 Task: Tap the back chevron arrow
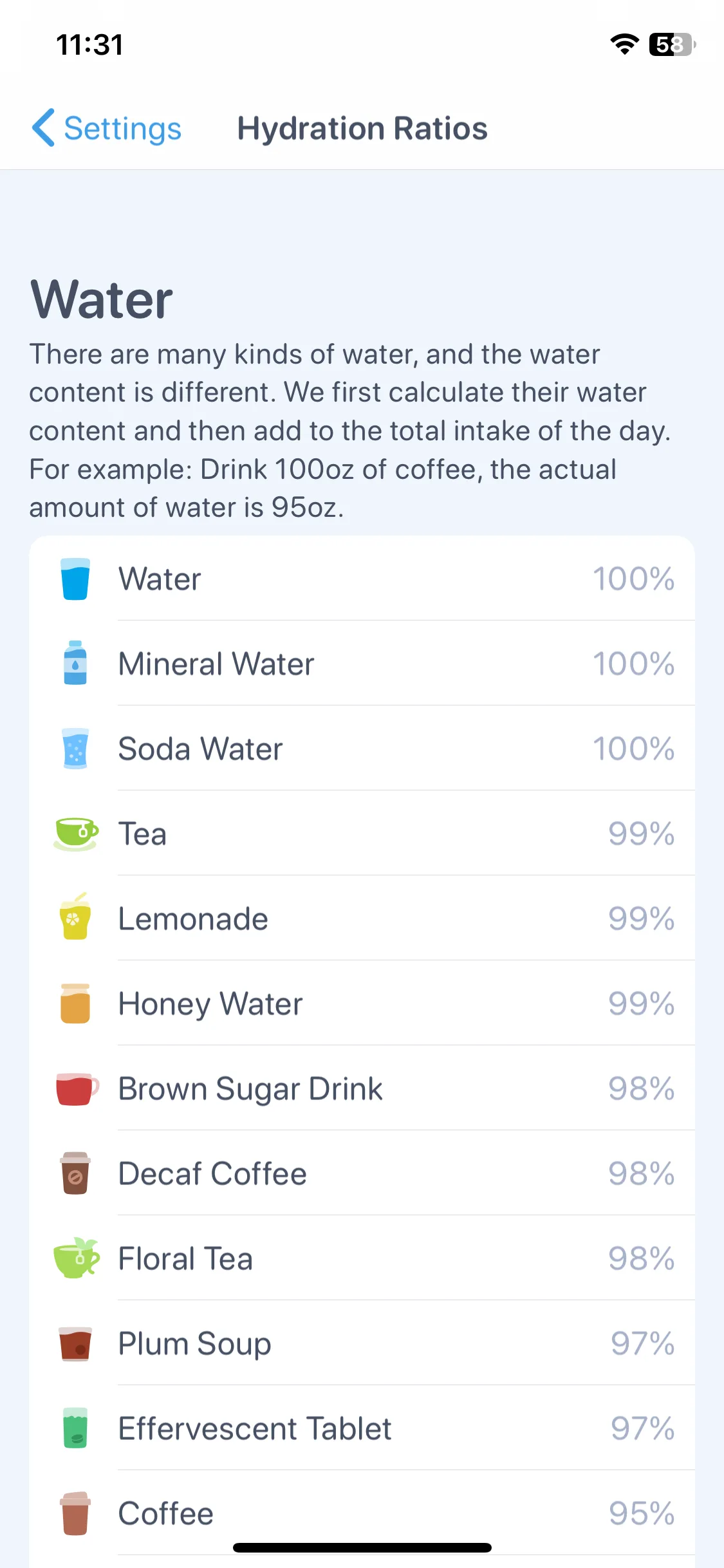(x=43, y=127)
